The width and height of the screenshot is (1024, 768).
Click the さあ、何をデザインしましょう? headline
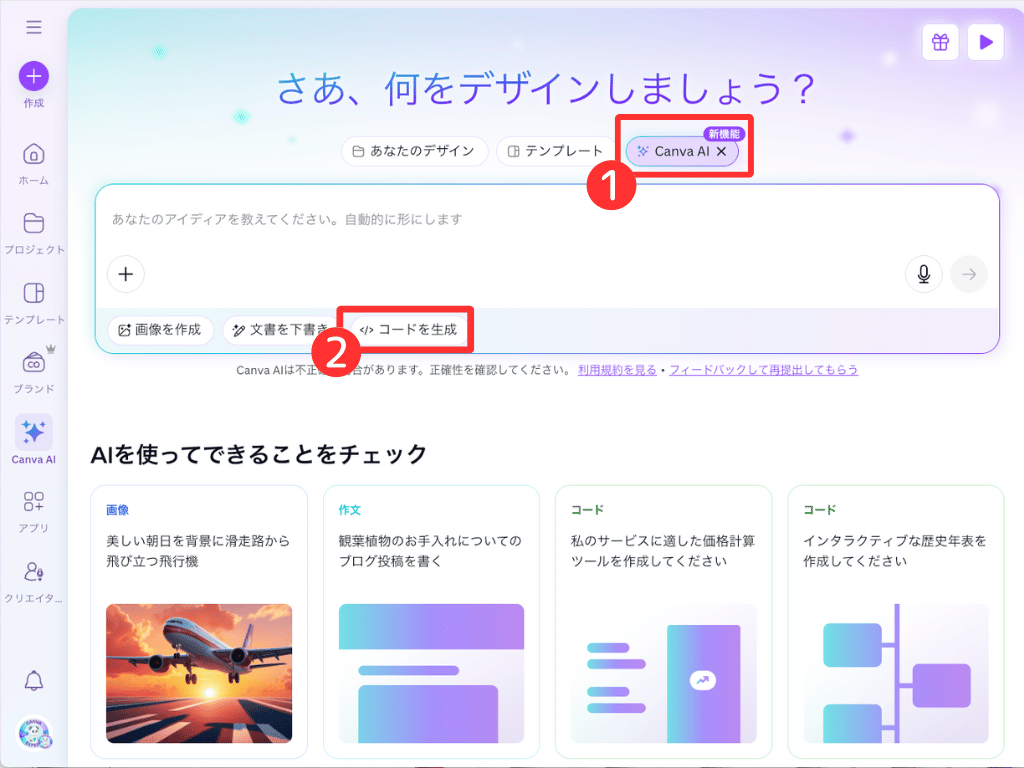(546, 89)
